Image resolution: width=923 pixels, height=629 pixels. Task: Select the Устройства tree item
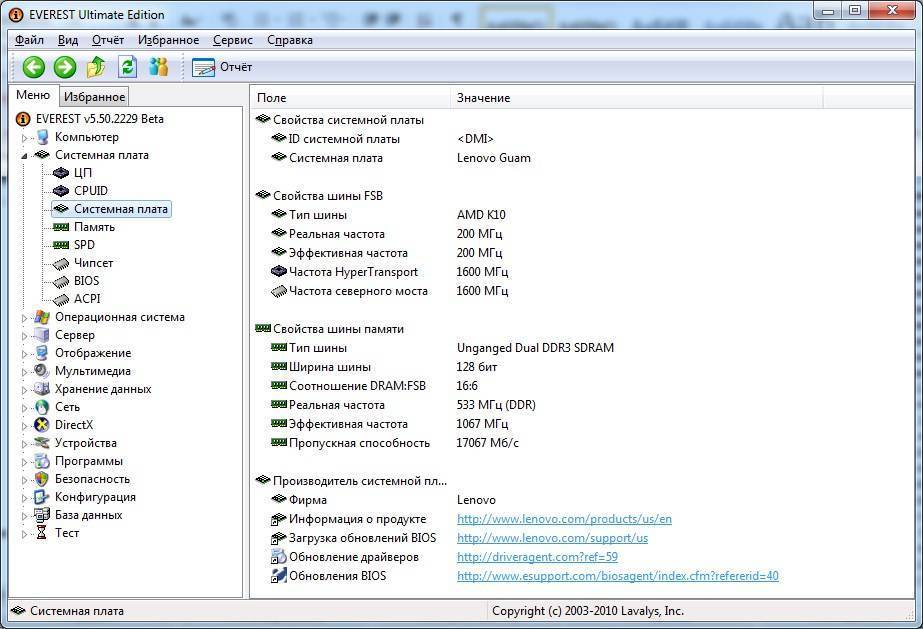click(x=85, y=443)
